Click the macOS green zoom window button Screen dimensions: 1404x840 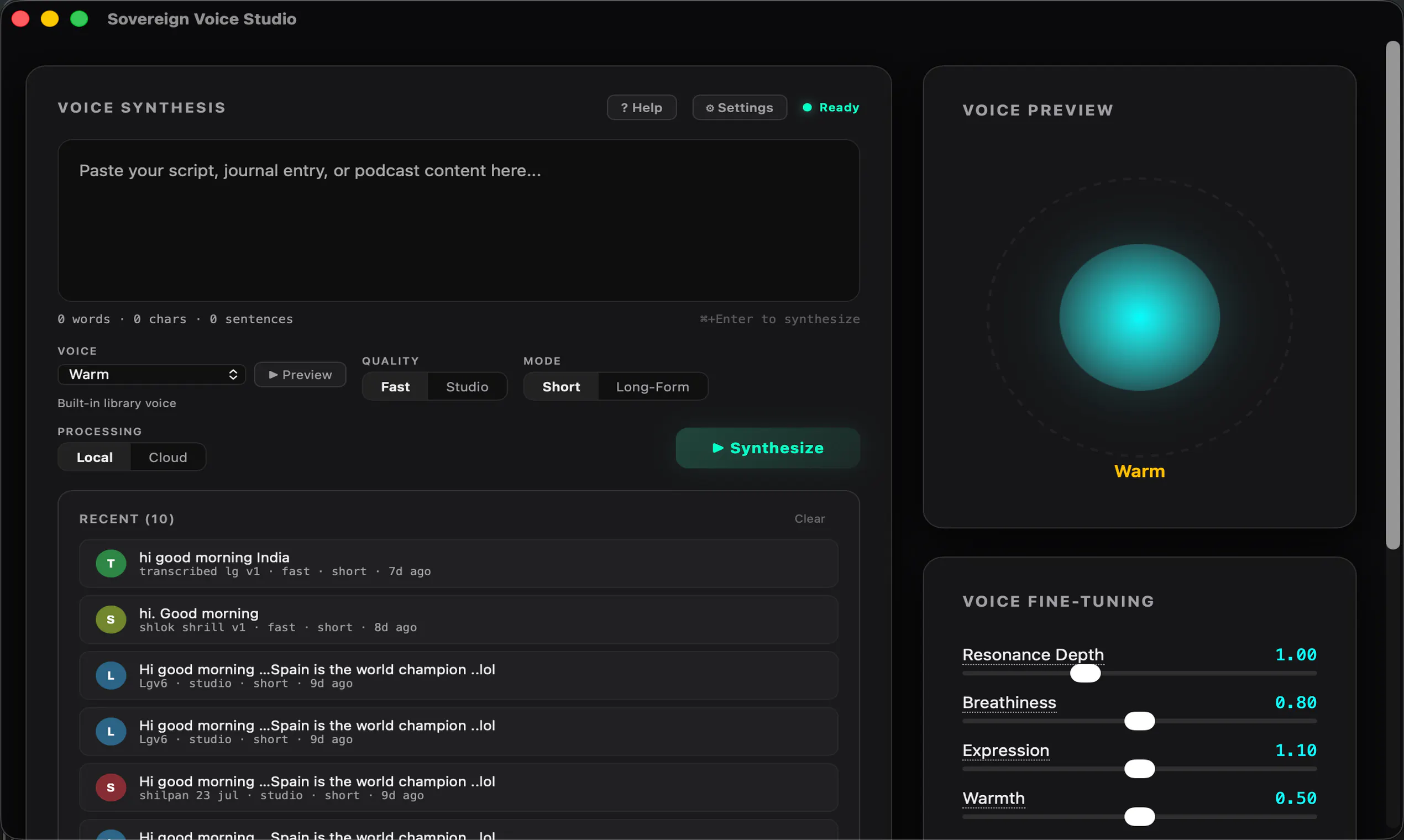click(x=79, y=19)
